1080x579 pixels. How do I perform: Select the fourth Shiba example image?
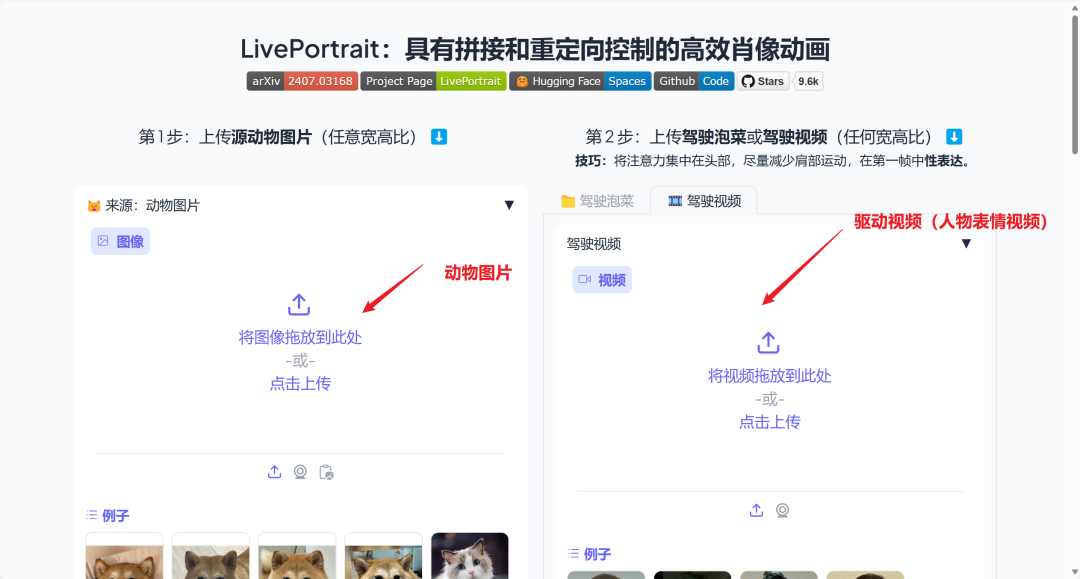(384, 556)
